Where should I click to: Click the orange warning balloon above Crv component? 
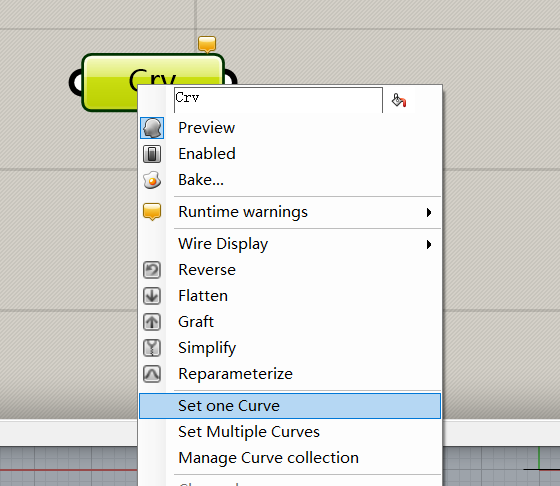tap(207, 44)
